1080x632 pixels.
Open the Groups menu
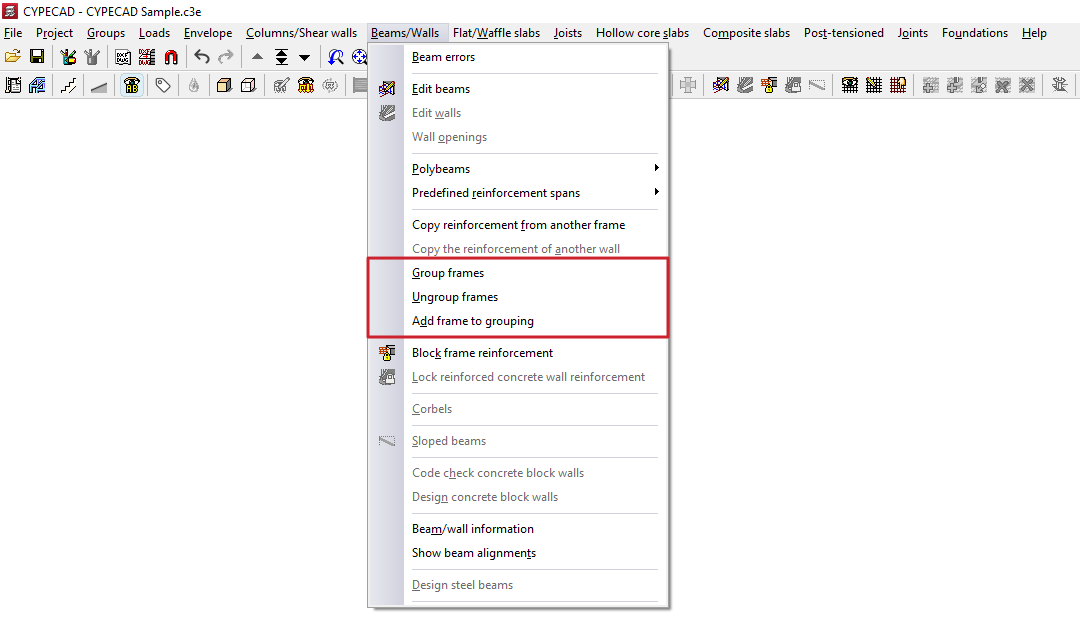click(106, 33)
